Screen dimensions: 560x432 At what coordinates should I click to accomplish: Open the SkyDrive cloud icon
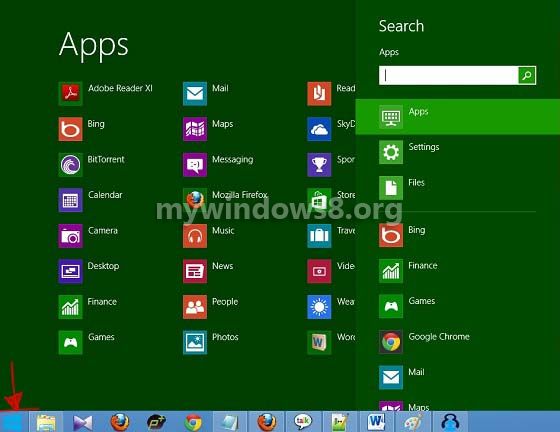(x=319, y=129)
